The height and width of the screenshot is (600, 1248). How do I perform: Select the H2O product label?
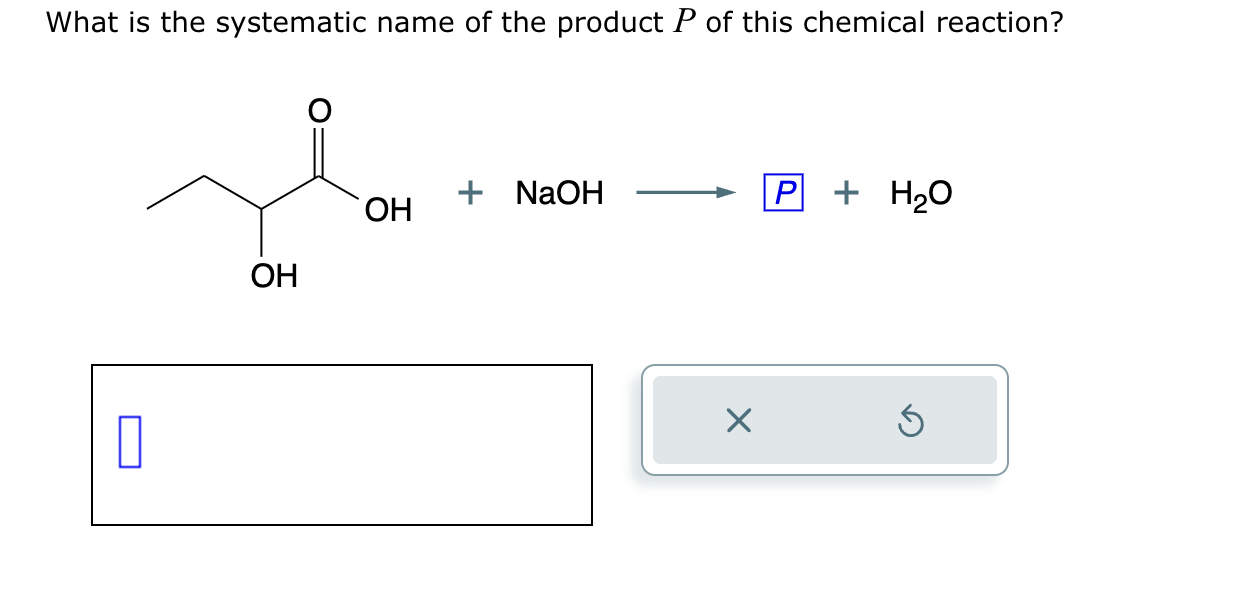pos(920,193)
